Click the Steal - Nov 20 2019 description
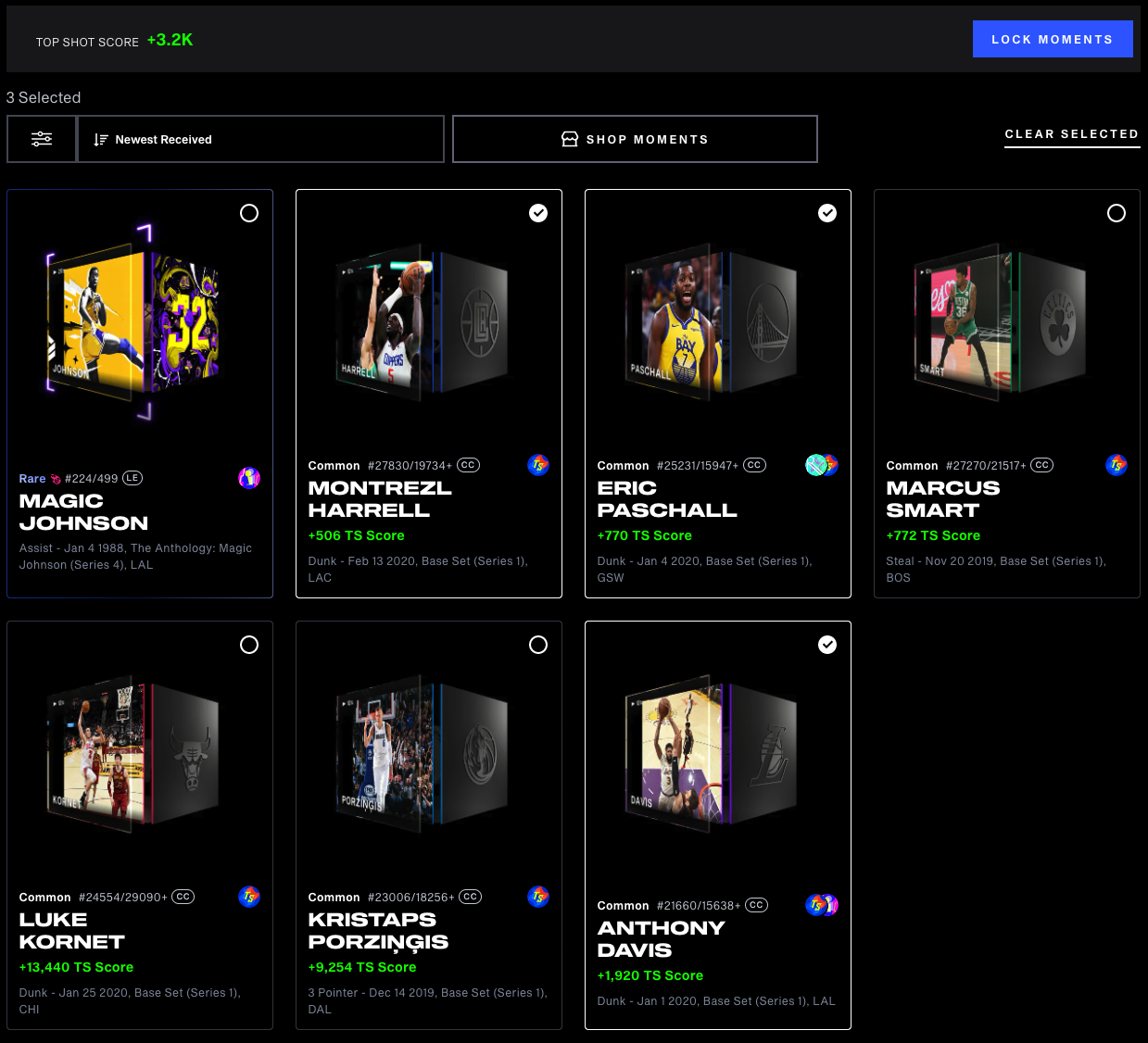The height and width of the screenshot is (1043, 1148). [x=996, y=570]
